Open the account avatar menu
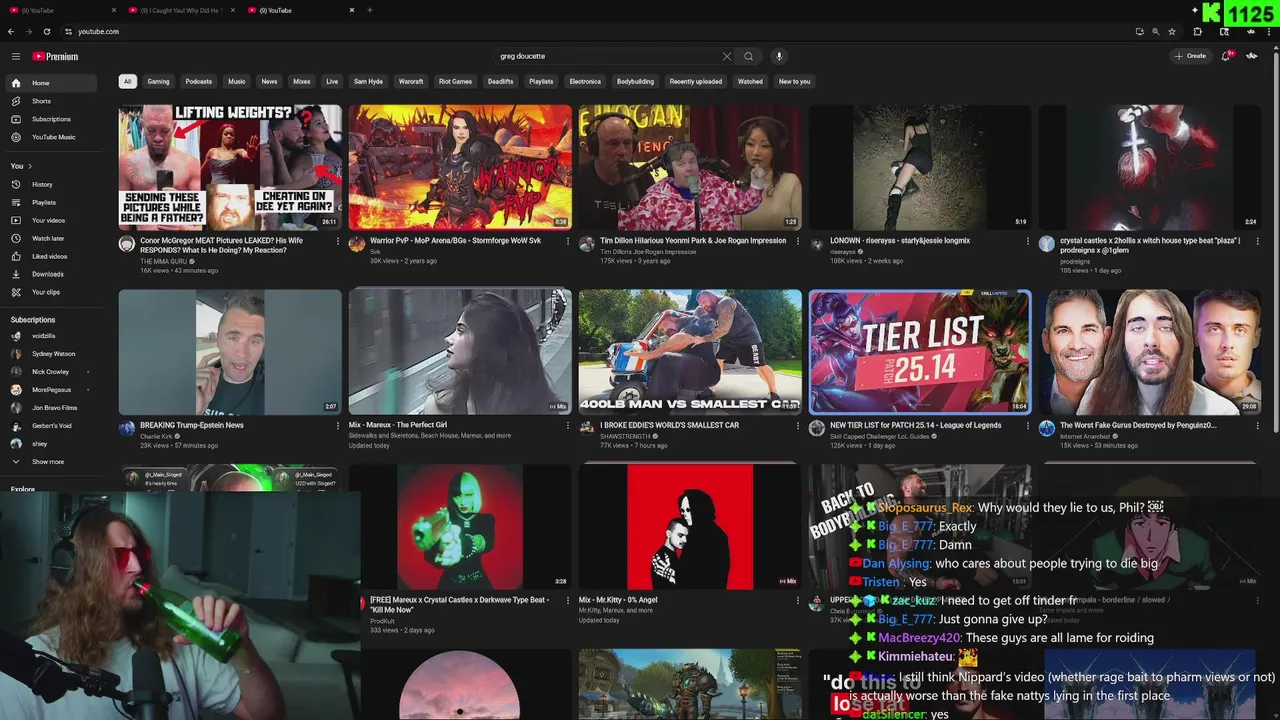Viewport: 1280px width, 720px height. pos(1252,56)
